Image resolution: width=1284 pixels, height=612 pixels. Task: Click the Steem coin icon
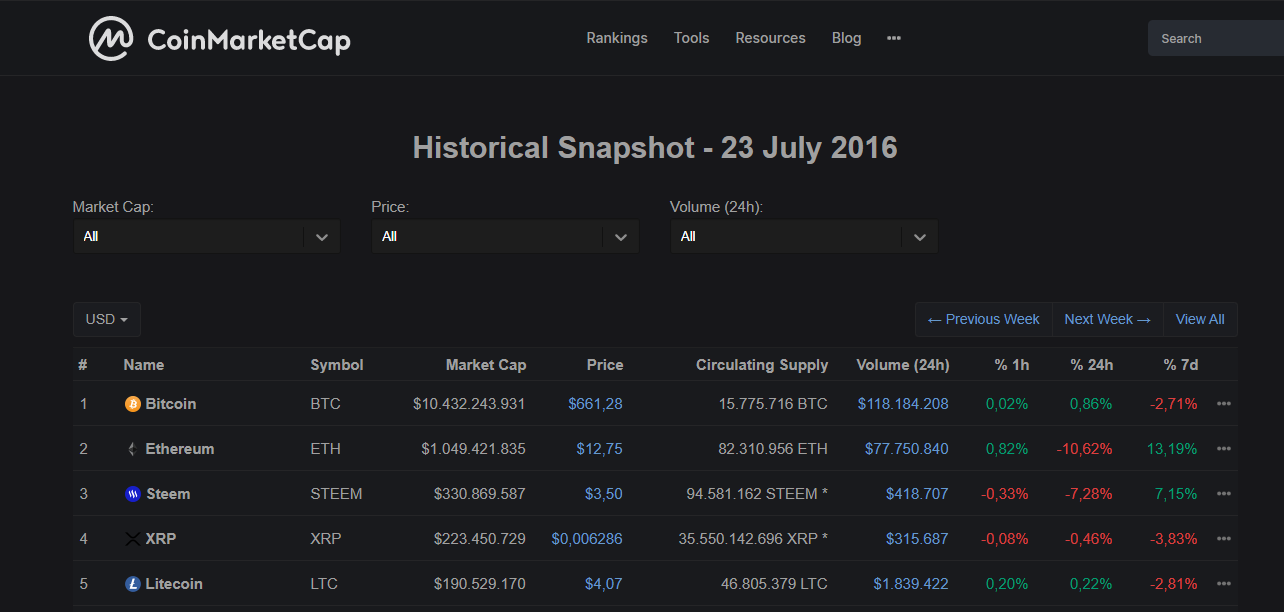(133, 494)
